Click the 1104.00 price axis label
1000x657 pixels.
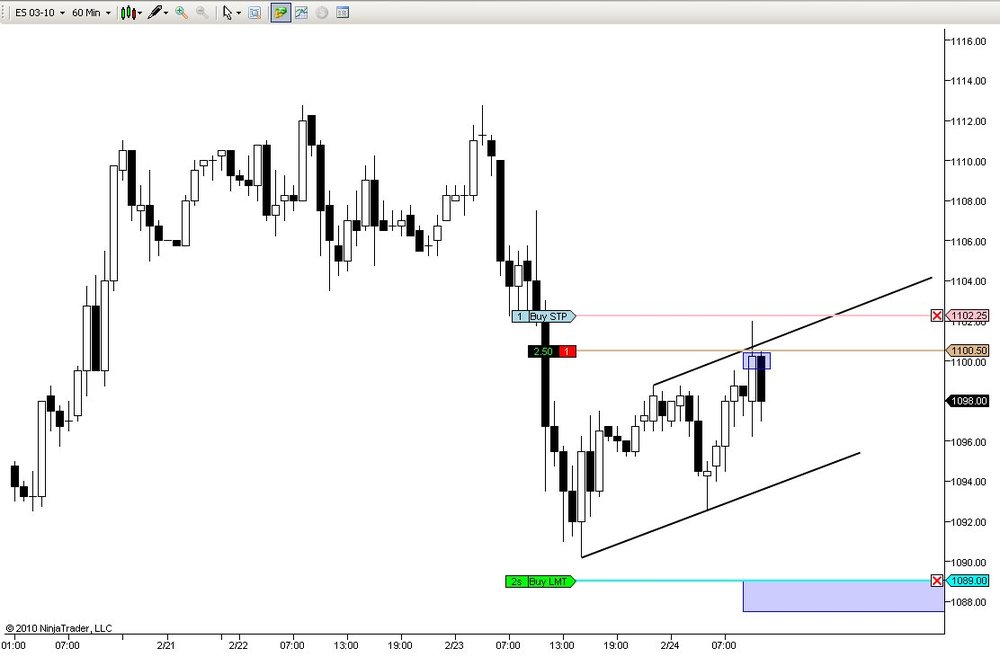[968, 281]
